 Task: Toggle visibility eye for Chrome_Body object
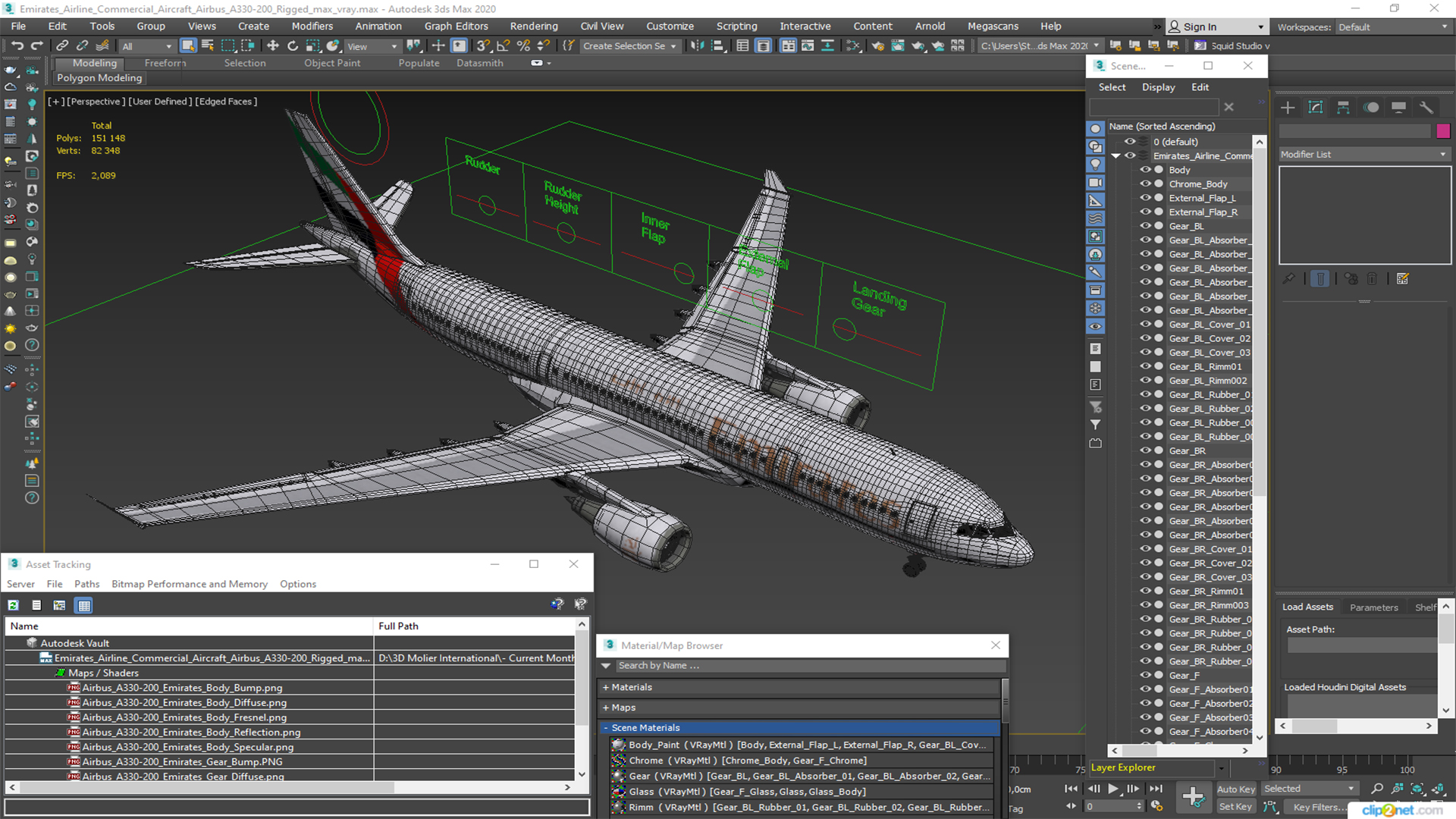click(1145, 184)
